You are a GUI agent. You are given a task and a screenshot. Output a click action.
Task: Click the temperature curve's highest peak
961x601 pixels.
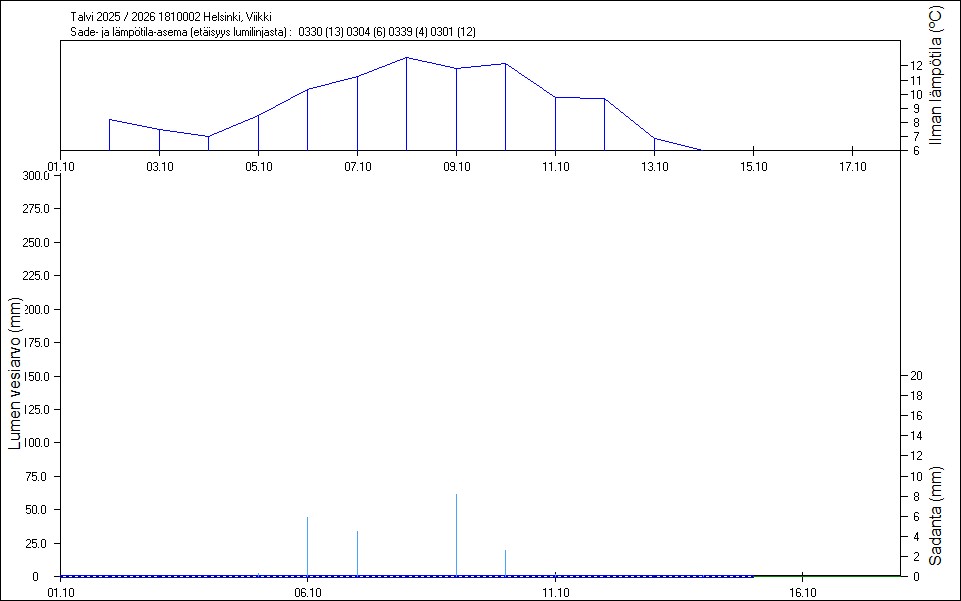click(406, 58)
